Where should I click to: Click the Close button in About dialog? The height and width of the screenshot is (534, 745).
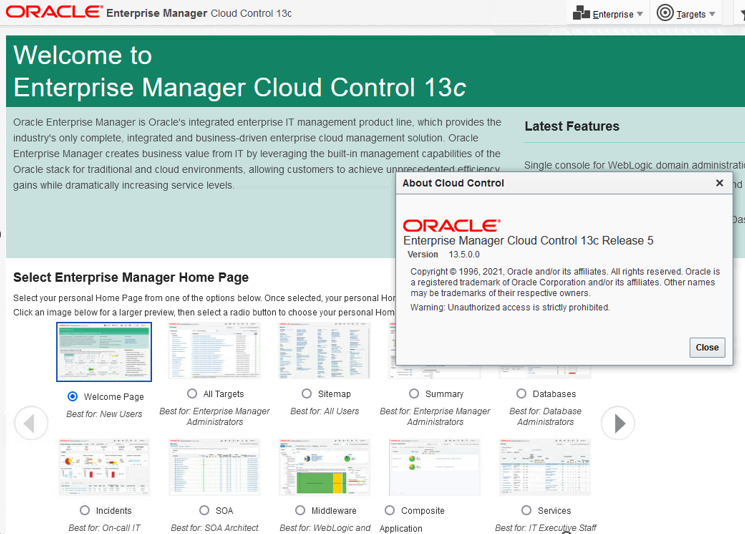point(707,347)
